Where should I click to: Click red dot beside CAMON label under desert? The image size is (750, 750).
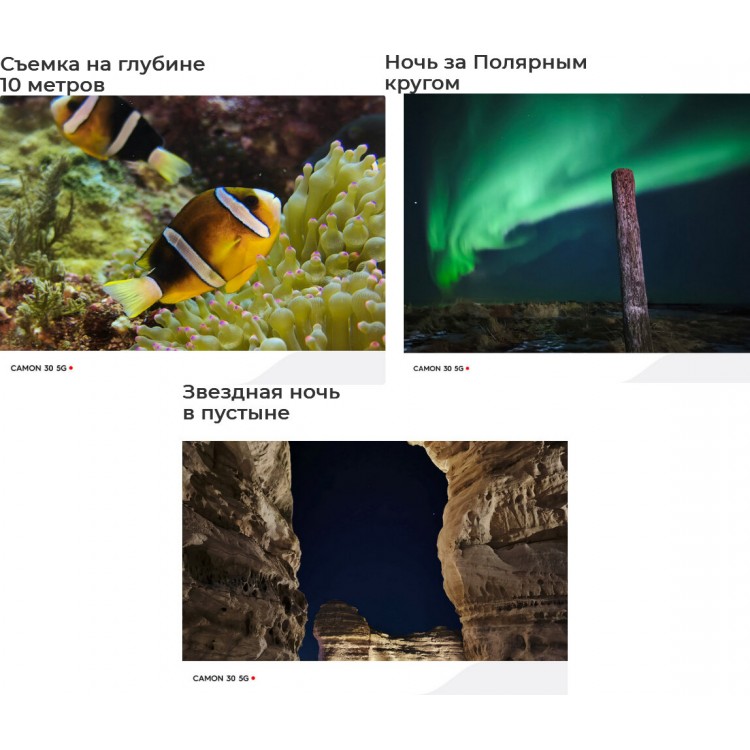[x=253, y=678]
